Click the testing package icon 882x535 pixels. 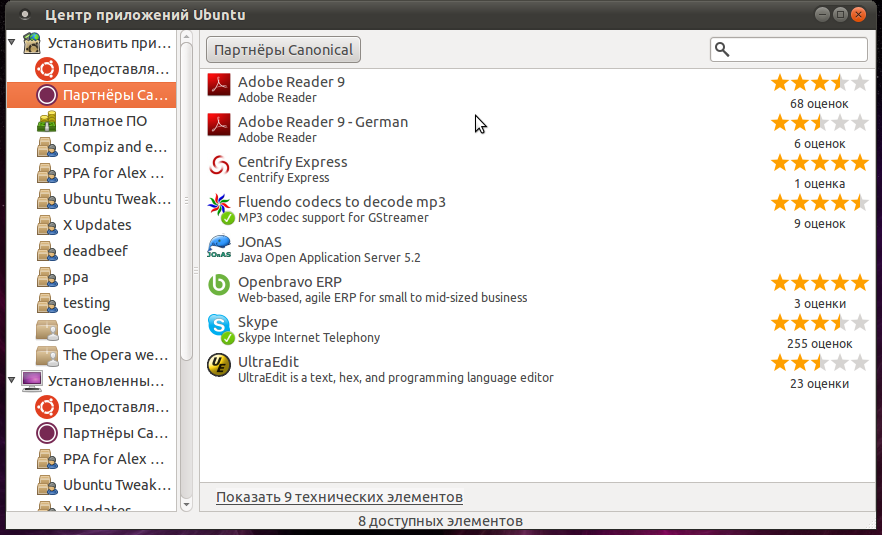(x=47, y=303)
